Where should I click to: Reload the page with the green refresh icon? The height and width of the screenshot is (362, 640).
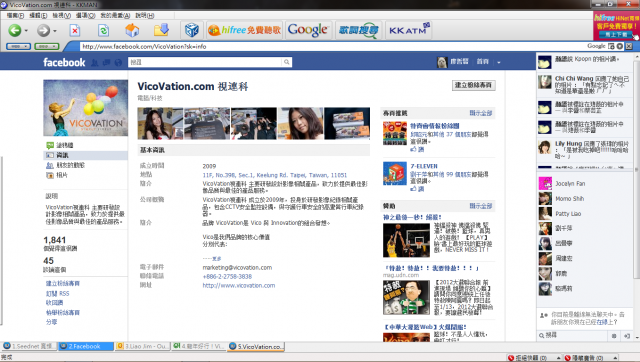pyautogui.click(x=104, y=30)
